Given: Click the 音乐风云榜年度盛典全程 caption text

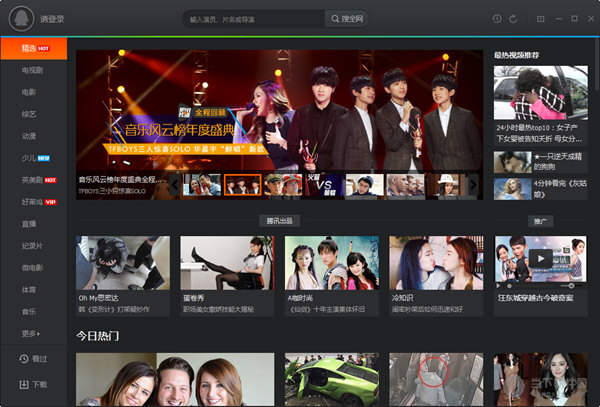Looking at the screenshot, I should (x=122, y=179).
